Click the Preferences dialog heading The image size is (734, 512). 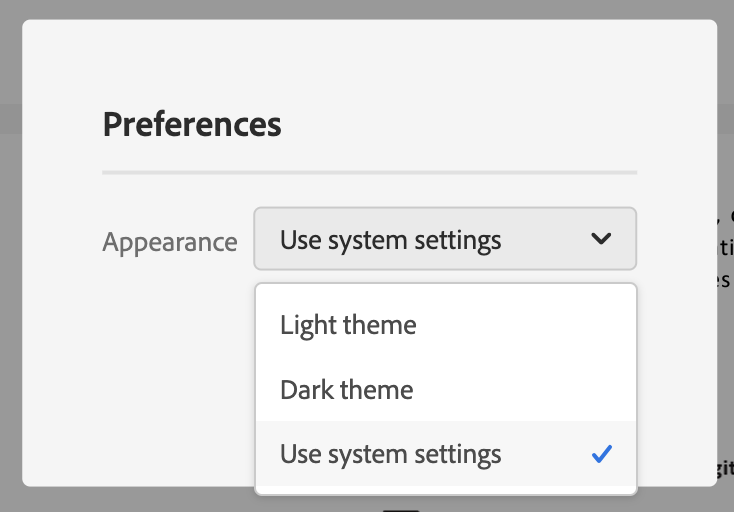(192, 124)
